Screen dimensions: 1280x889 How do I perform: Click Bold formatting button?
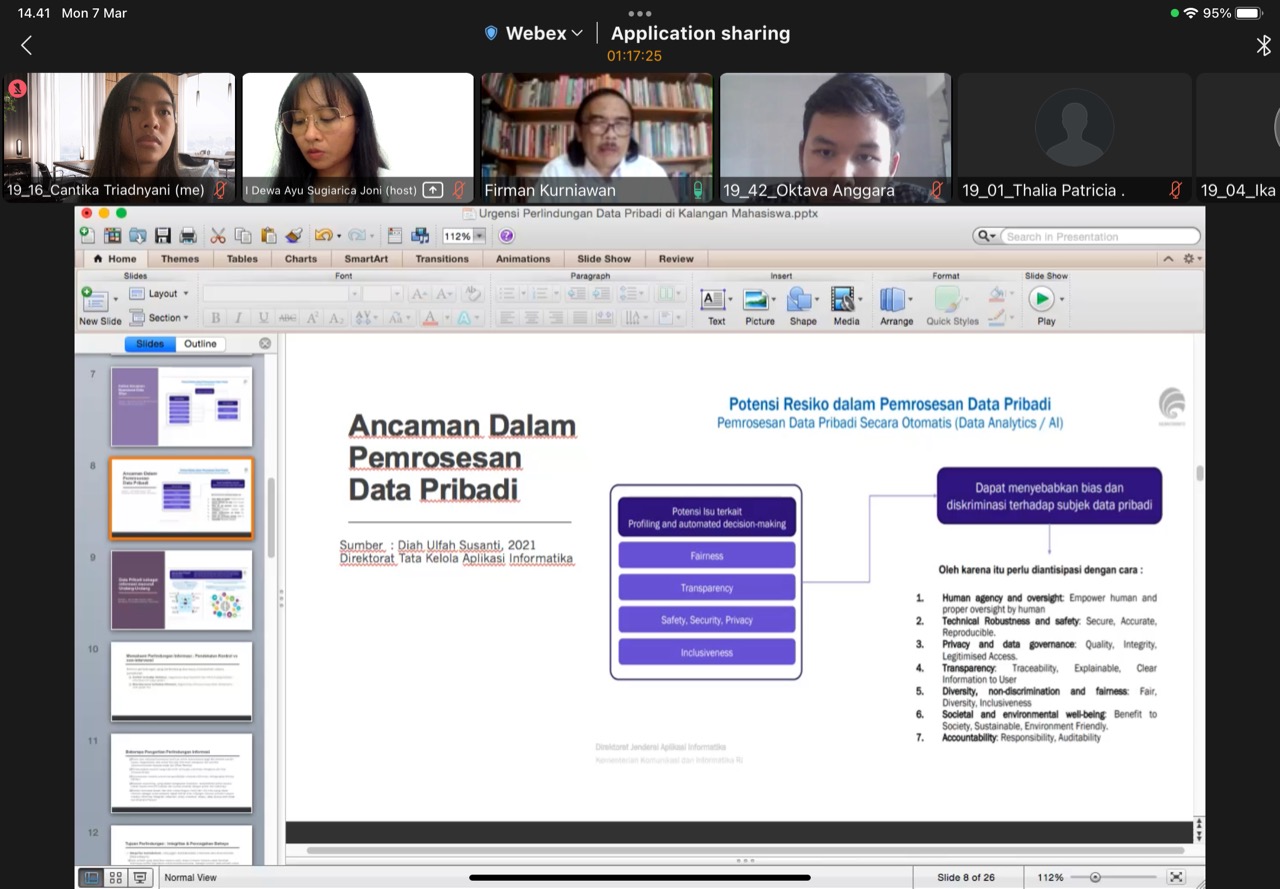click(x=215, y=318)
